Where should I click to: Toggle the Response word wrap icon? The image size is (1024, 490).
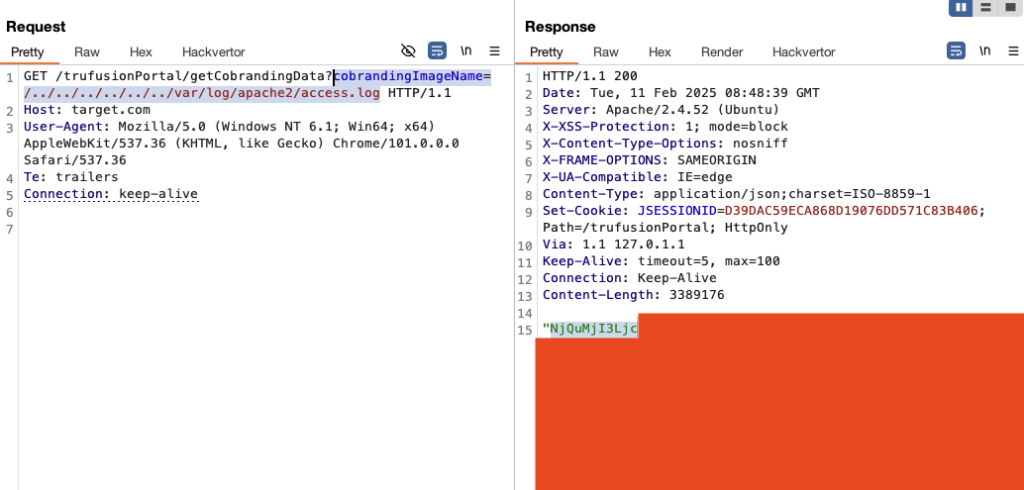click(956, 51)
